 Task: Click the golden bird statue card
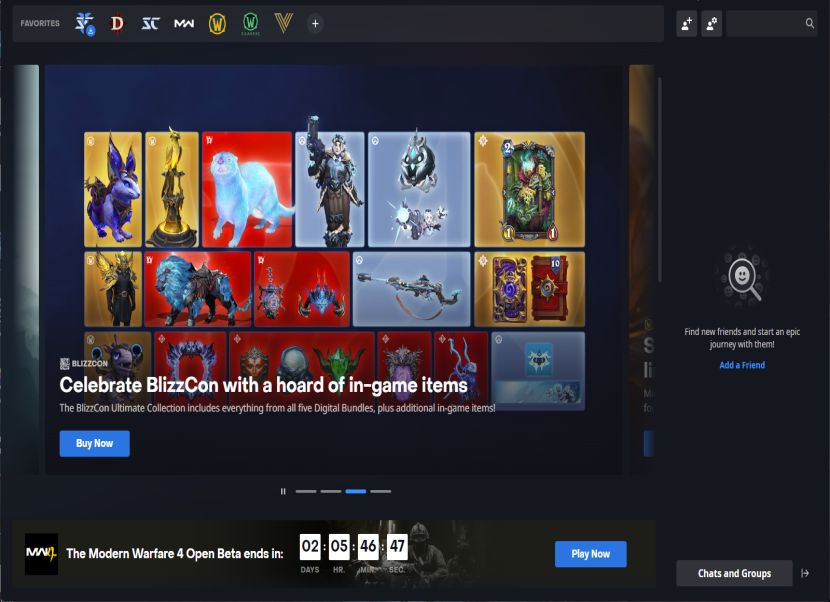(x=172, y=189)
